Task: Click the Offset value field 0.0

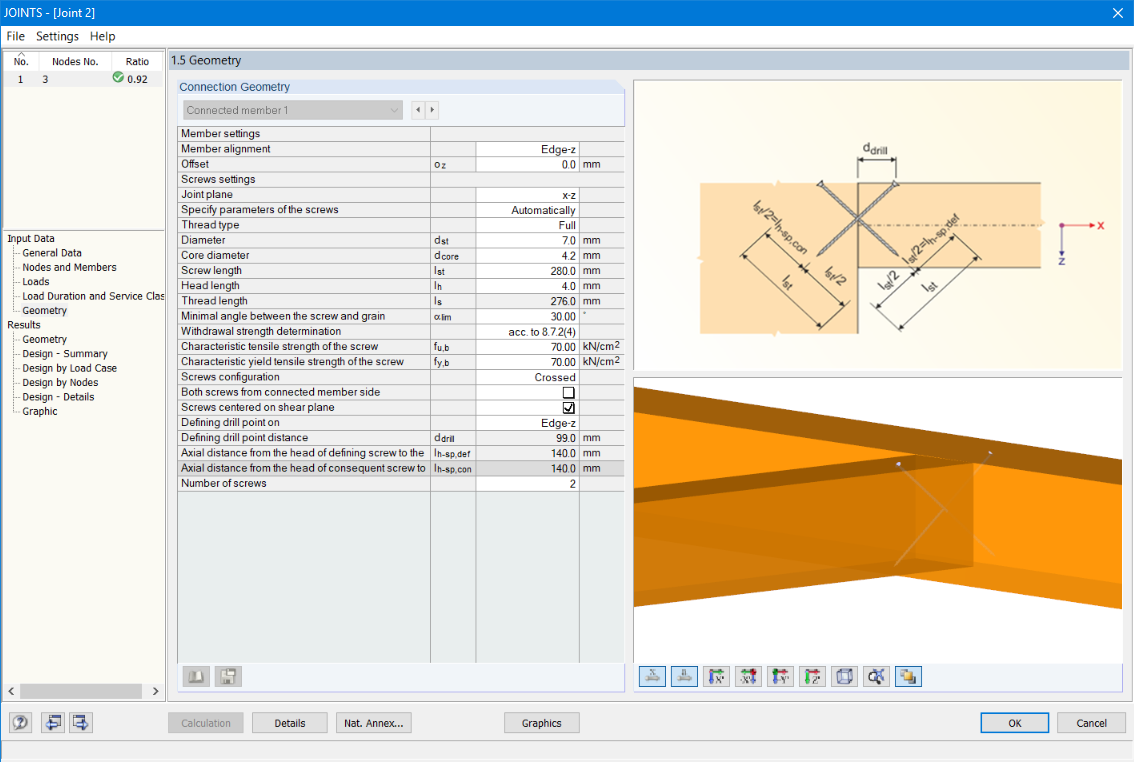Action: 527,165
